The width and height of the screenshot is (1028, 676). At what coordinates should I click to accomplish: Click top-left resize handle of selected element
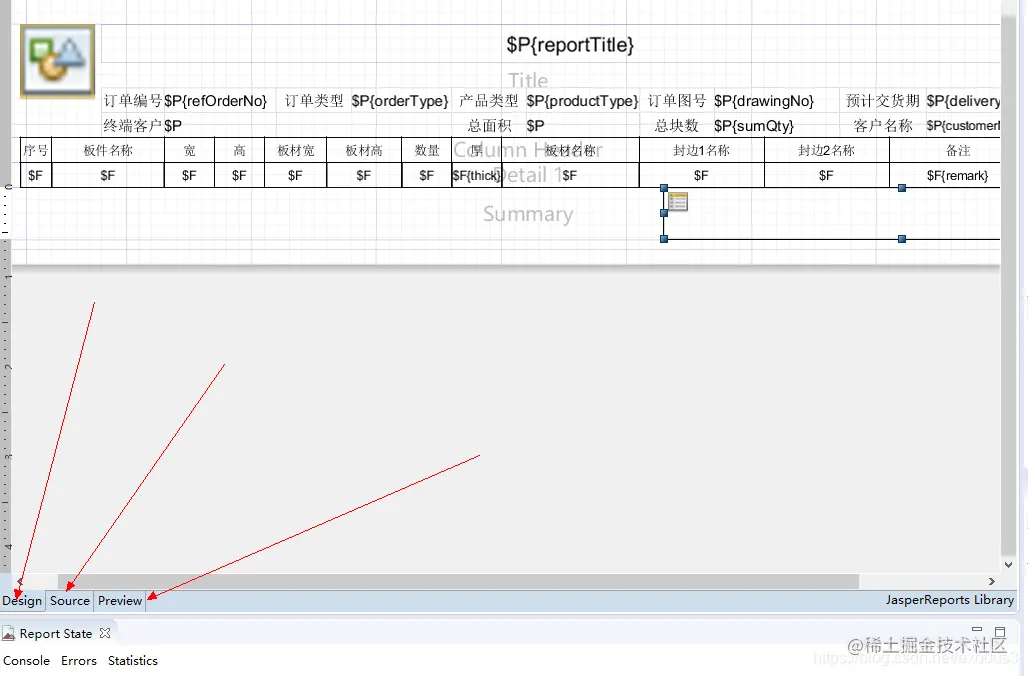664,188
